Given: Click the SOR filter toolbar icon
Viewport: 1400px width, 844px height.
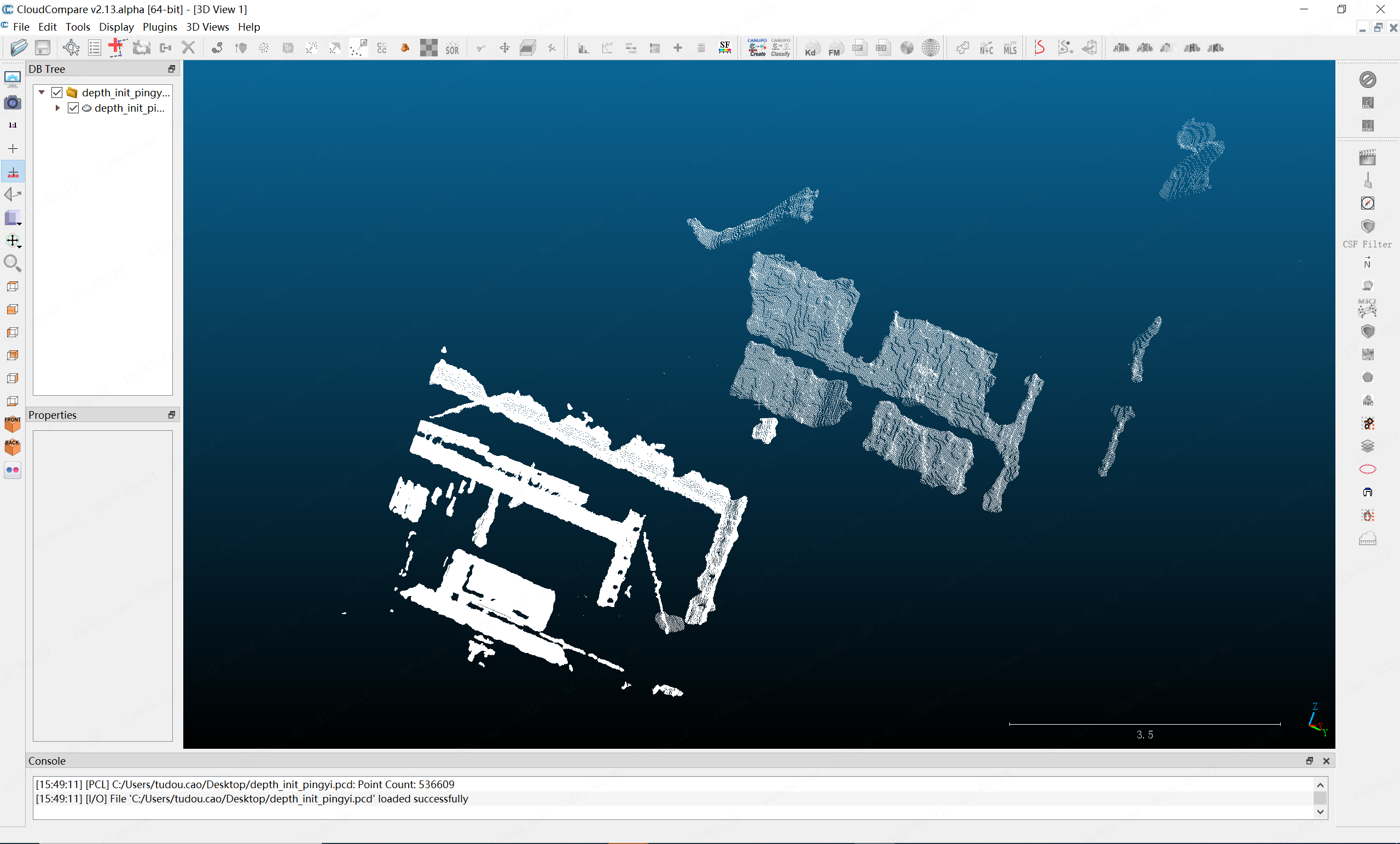Looking at the screenshot, I should point(452,48).
